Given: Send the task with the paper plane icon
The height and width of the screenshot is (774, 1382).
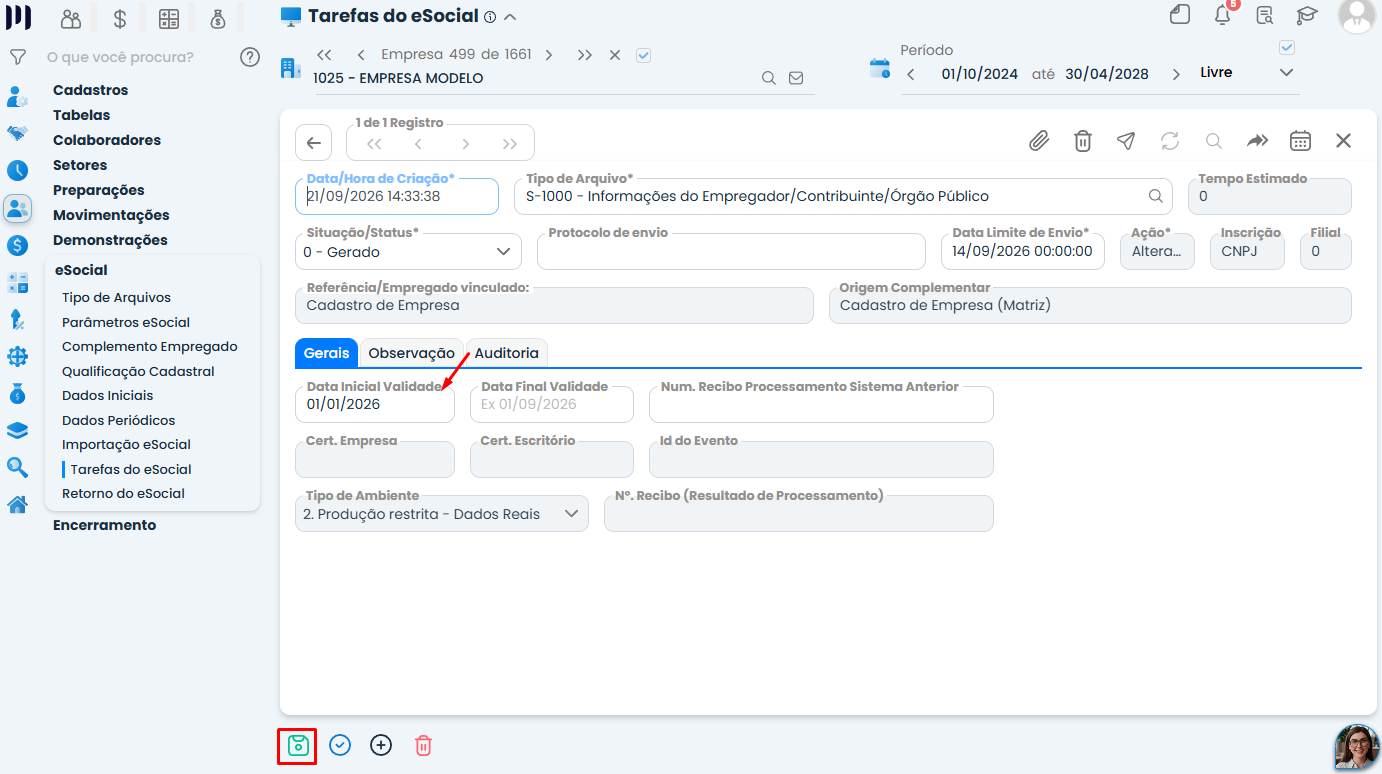Looking at the screenshot, I should point(1126,141).
